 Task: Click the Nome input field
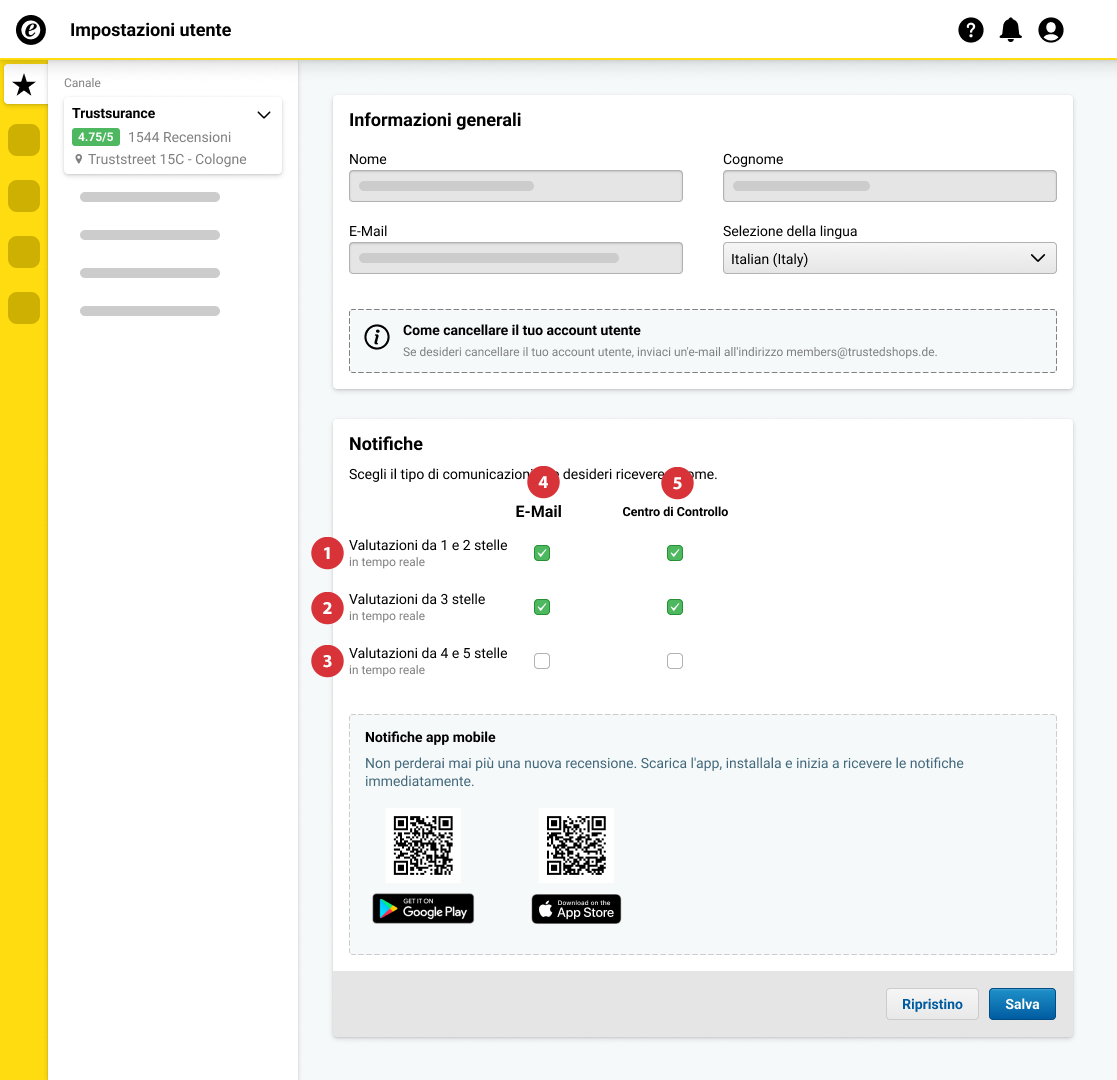[516, 186]
